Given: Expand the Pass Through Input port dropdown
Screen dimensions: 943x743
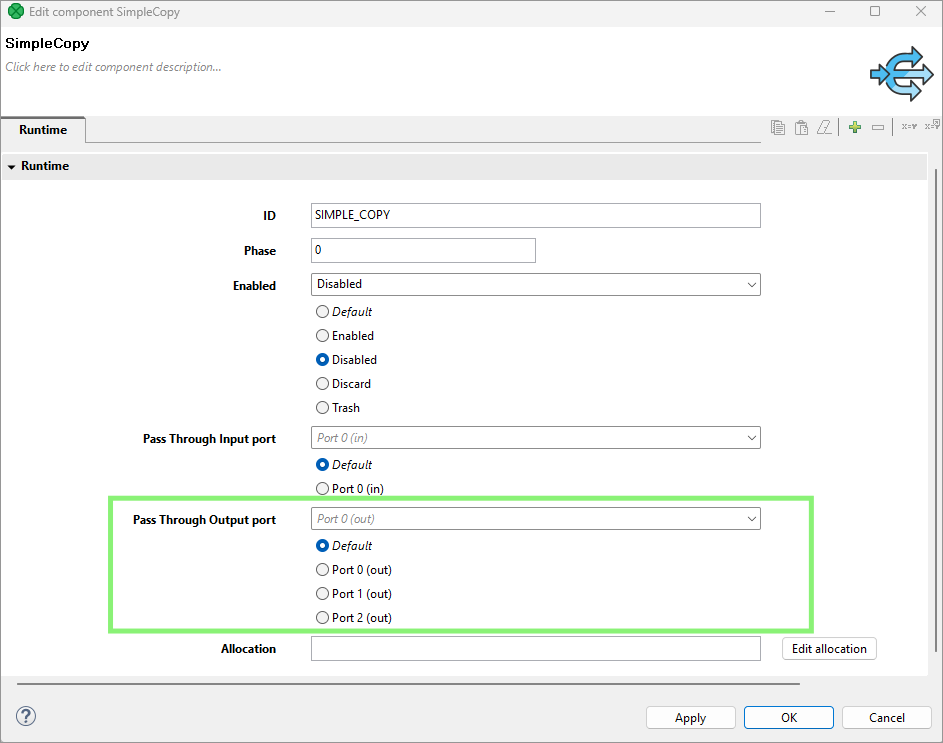Looking at the screenshot, I should (536, 438).
